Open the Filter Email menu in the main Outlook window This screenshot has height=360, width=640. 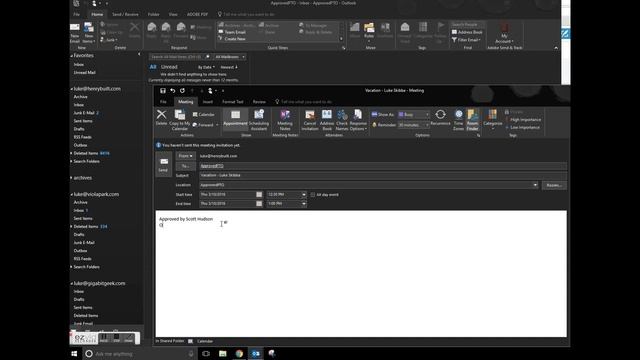pyautogui.click(x=466, y=40)
